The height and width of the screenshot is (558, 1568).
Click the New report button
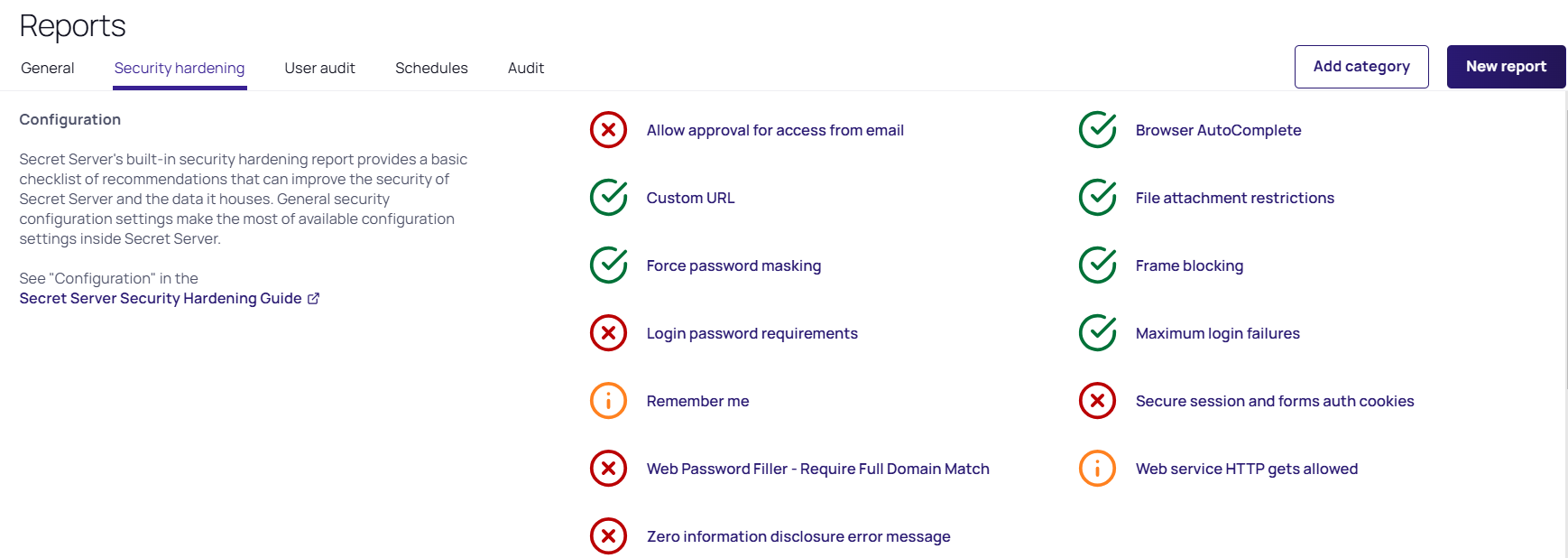pyautogui.click(x=1506, y=66)
